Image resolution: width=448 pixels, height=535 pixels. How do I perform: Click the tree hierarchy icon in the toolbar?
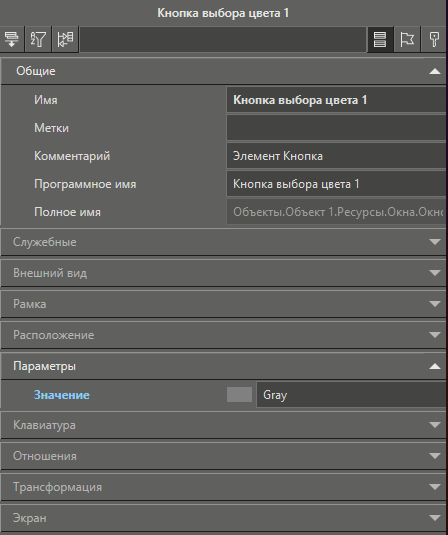[65, 39]
